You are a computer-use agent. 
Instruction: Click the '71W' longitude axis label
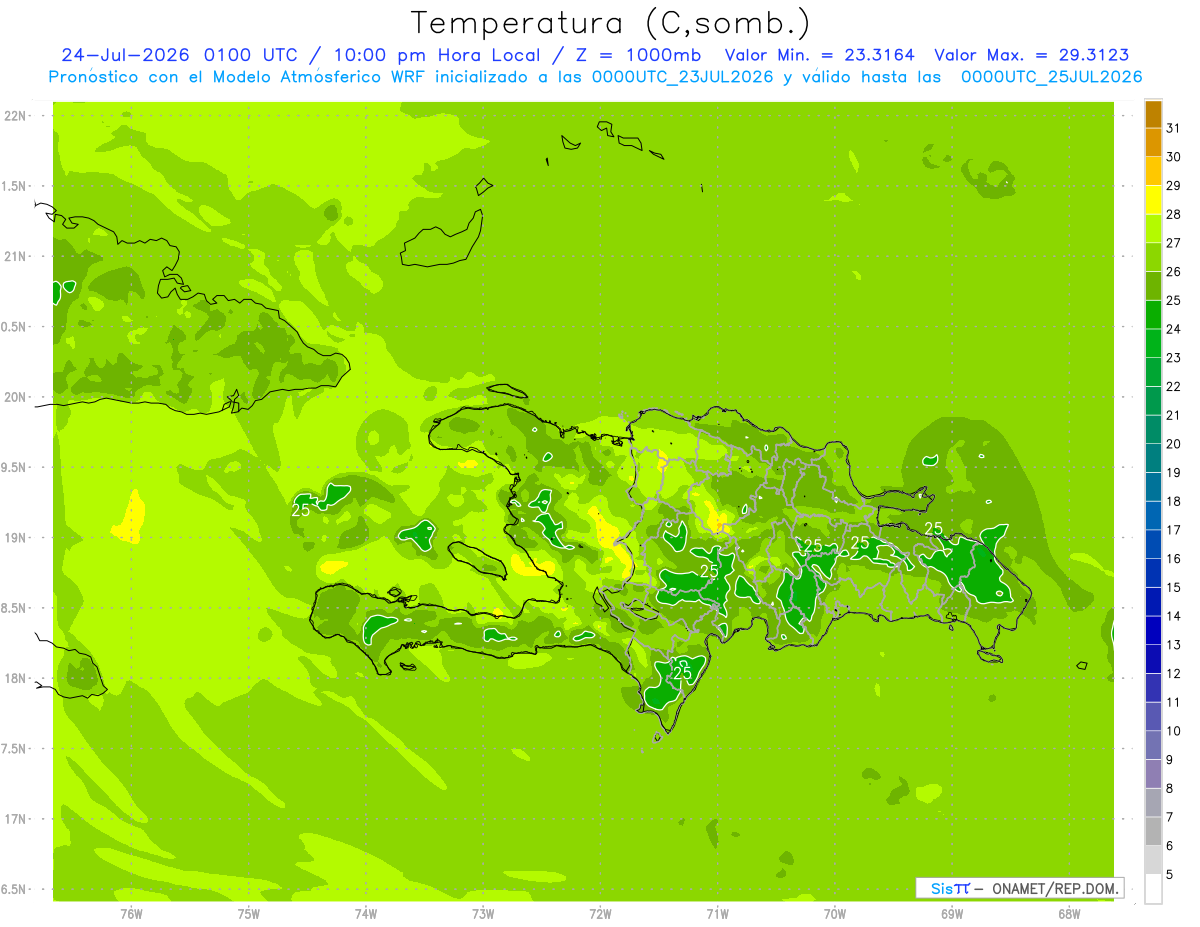pyautogui.click(x=717, y=913)
